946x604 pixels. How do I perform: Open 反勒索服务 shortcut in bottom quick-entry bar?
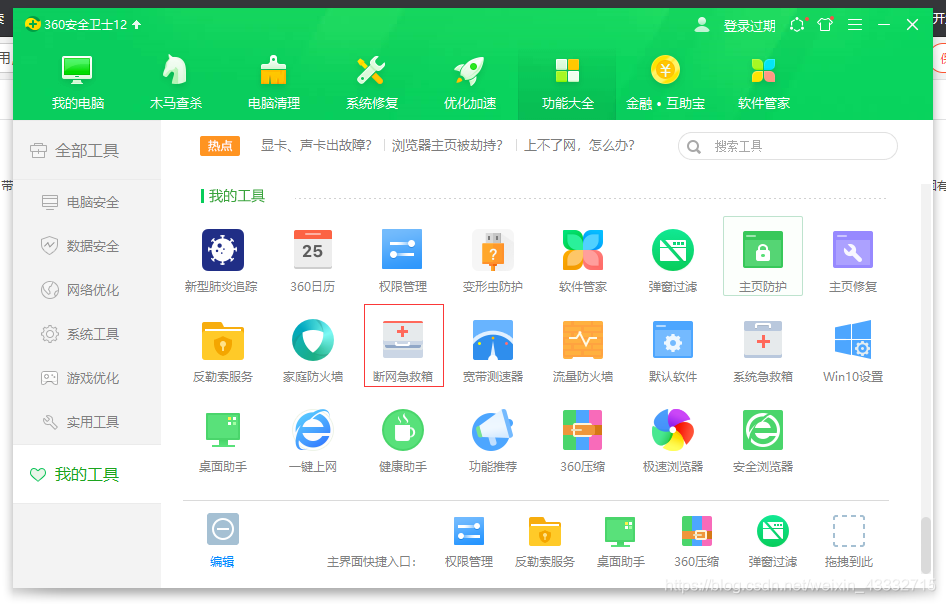(544, 541)
